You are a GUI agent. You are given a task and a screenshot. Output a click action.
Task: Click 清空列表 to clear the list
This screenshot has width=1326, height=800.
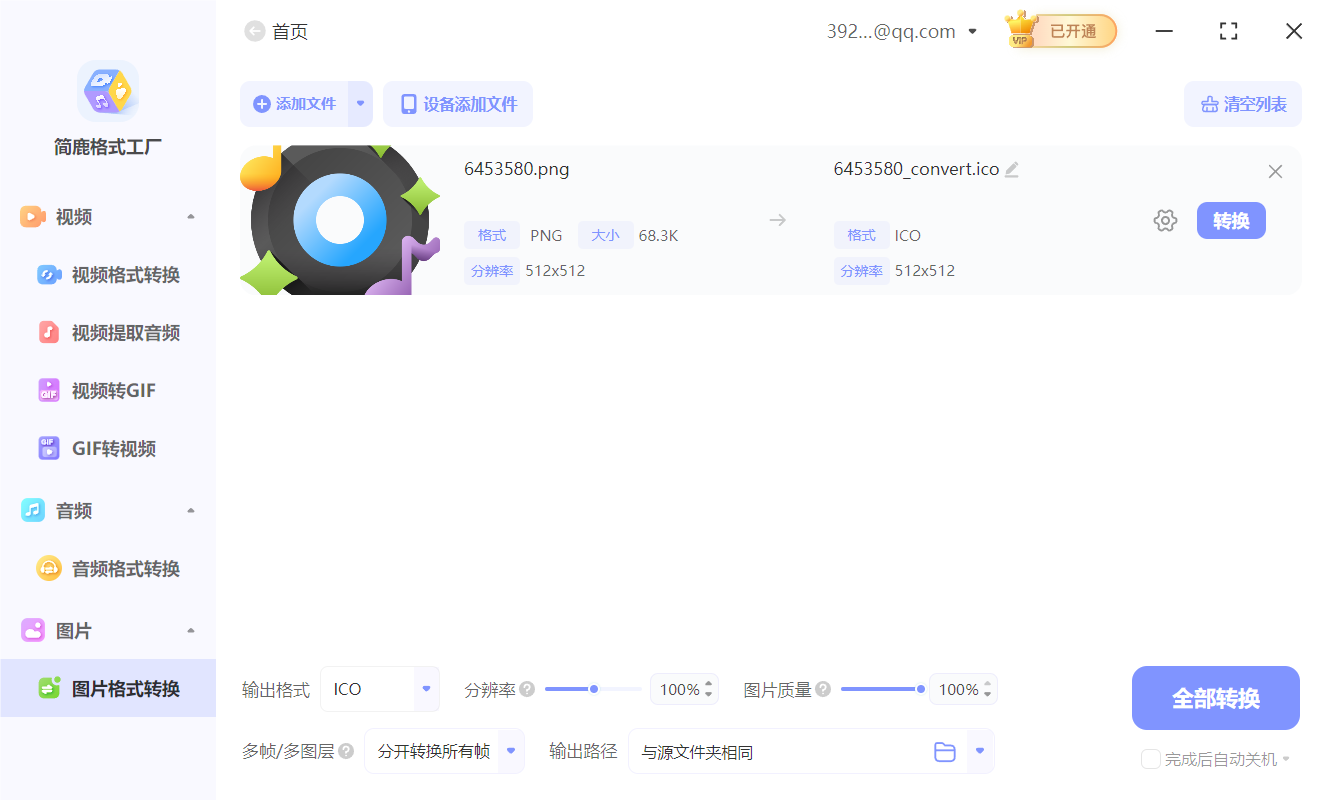tap(1243, 103)
